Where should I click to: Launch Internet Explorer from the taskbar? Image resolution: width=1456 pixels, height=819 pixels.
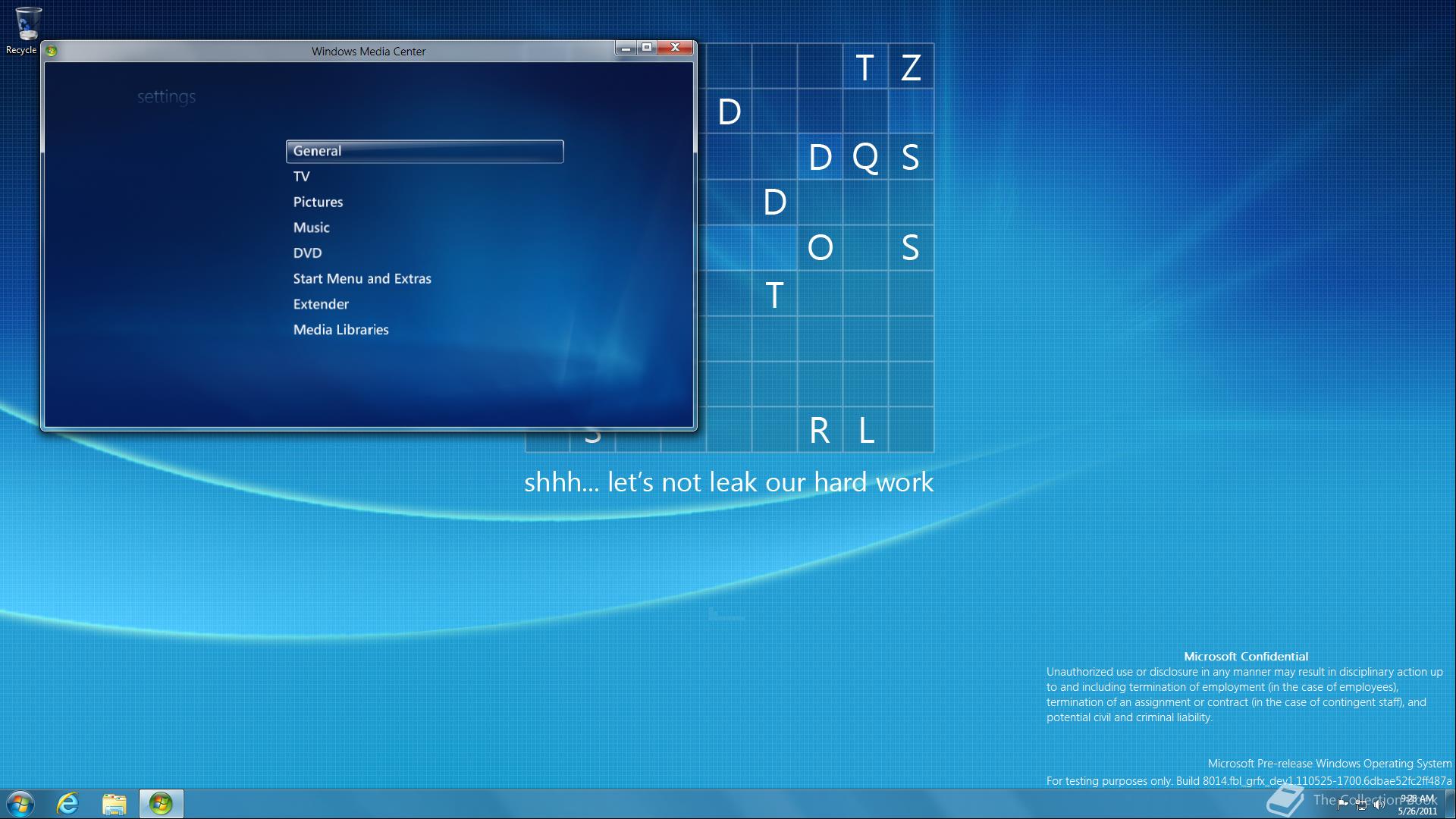(x=68, y=804)
